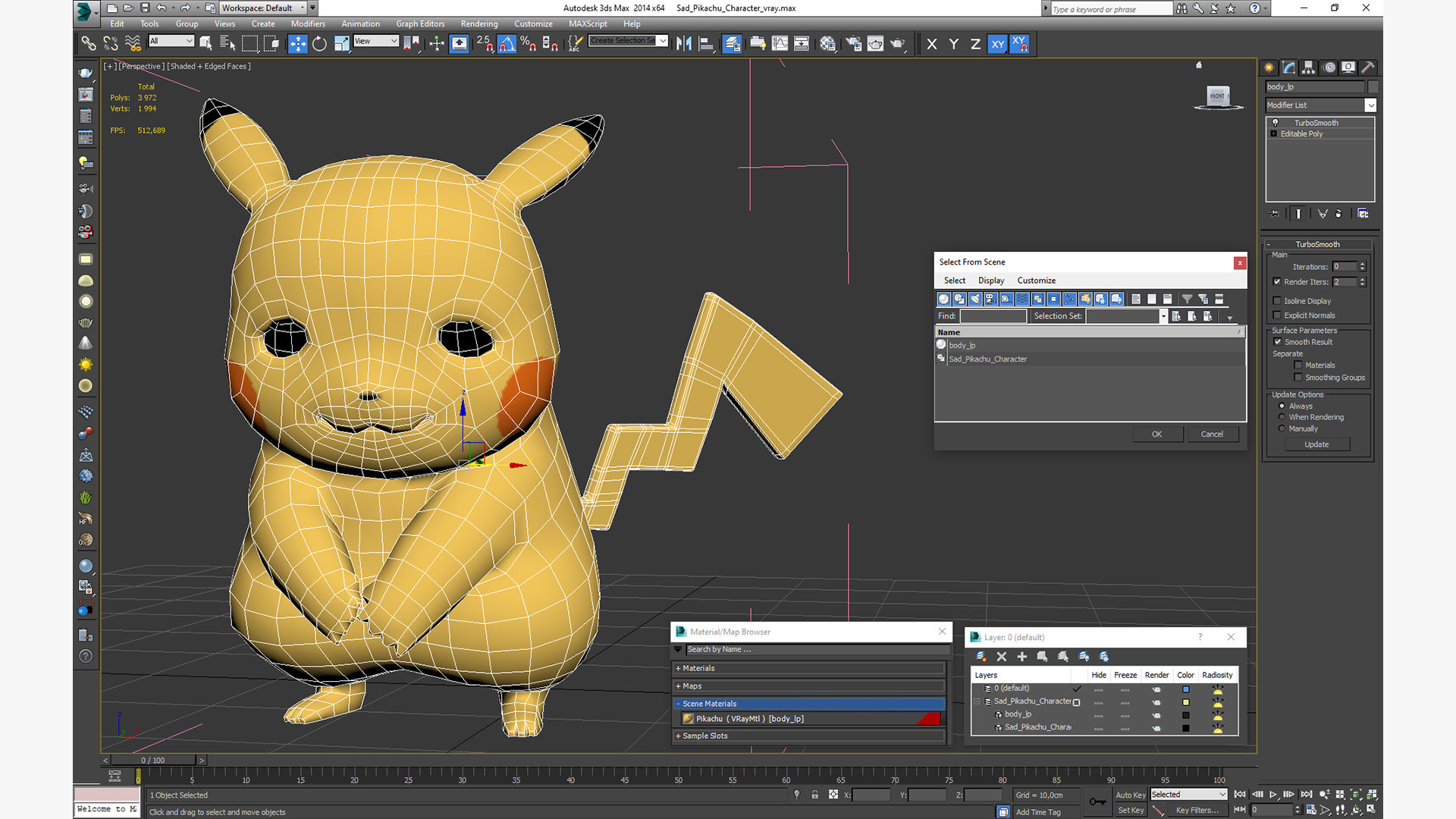Click color swatch of Sad_Pikachu_Character layer

click(x=1186, y=702)
